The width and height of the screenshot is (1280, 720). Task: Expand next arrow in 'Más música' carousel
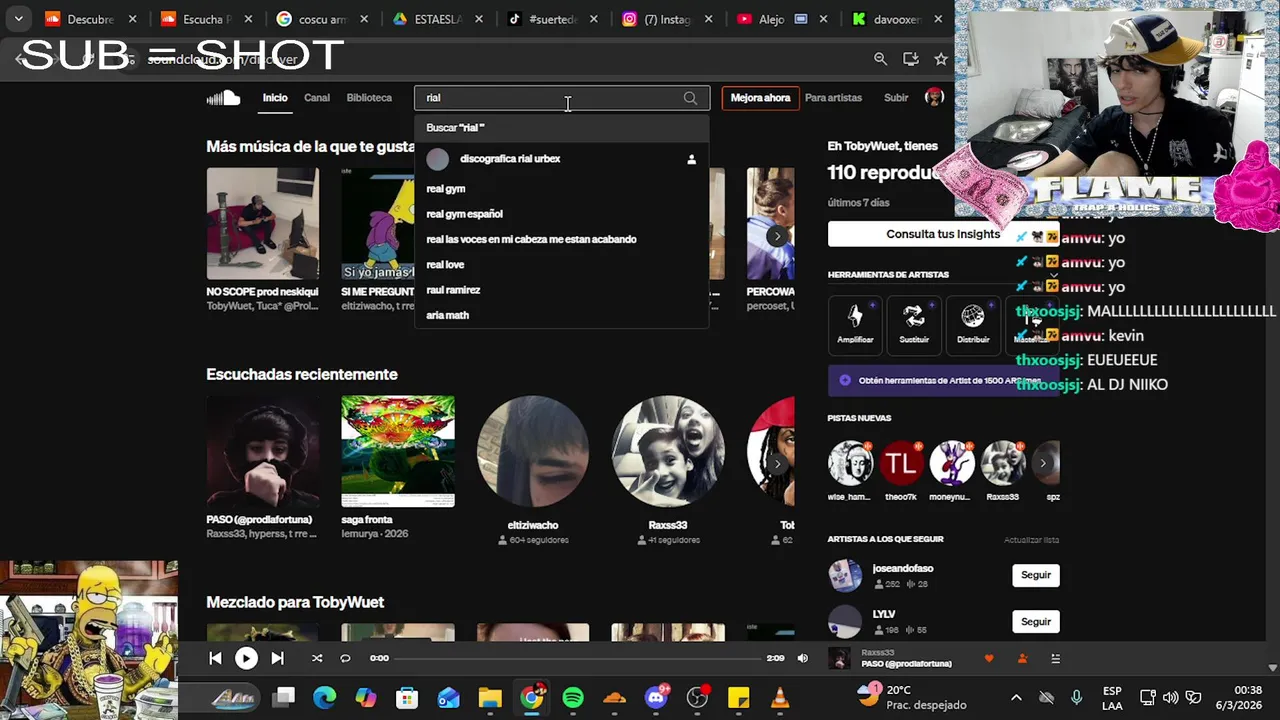(x=777, y=237)
